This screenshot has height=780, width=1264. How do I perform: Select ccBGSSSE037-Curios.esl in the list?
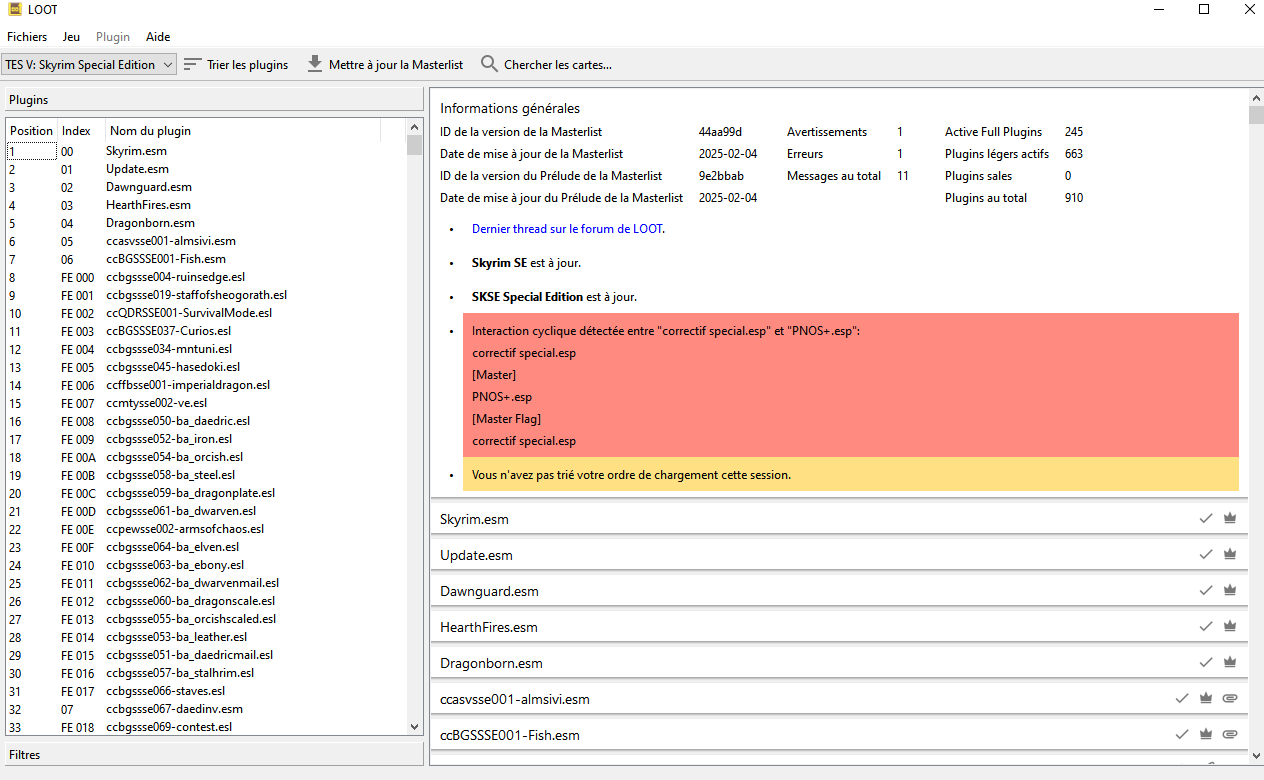[207, 331]
